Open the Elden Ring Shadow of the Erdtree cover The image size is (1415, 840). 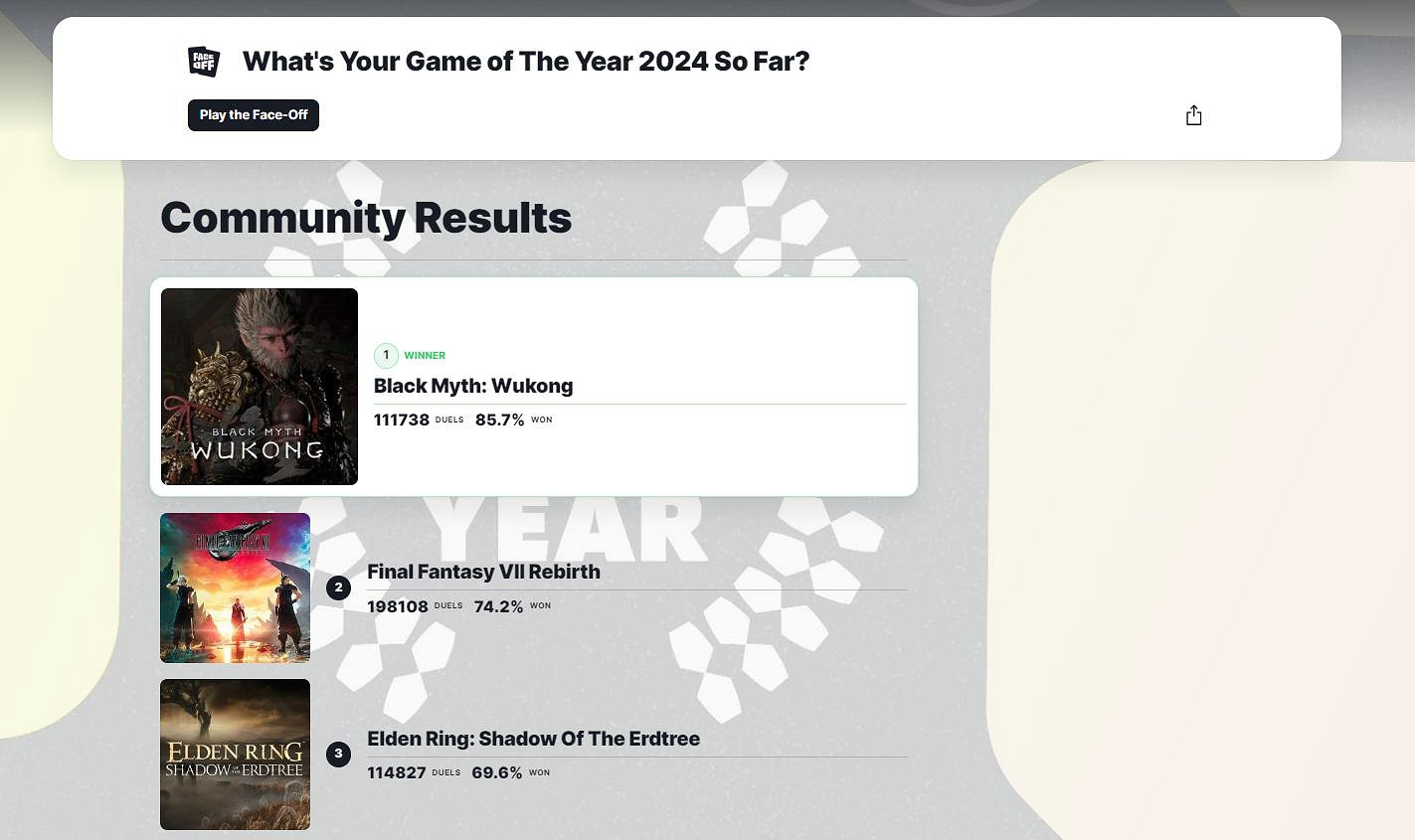click(236, 755)
